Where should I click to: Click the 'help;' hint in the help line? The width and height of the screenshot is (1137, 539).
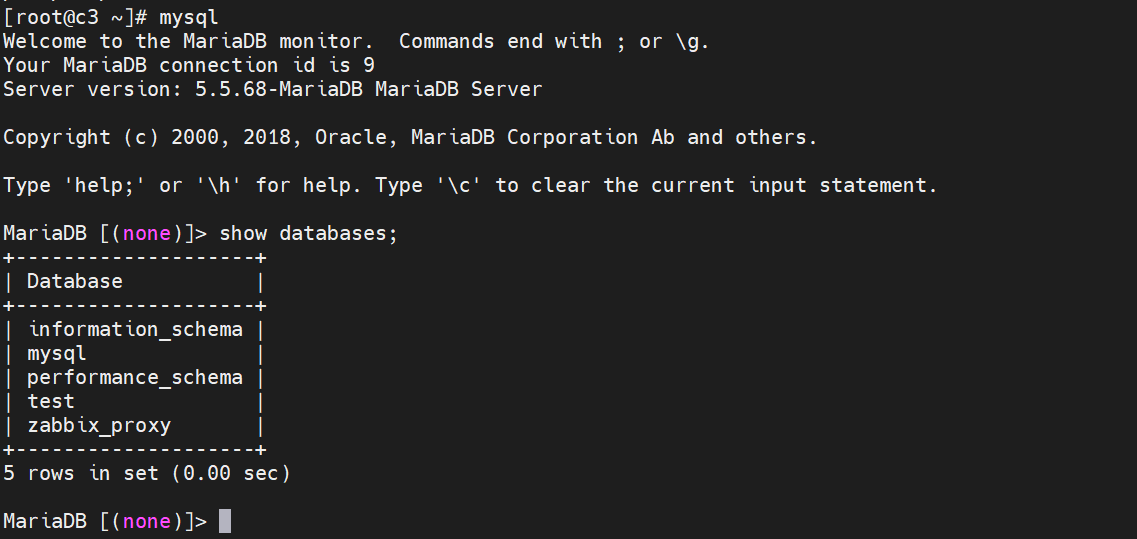pyautogui.click(x=105, y=185)
